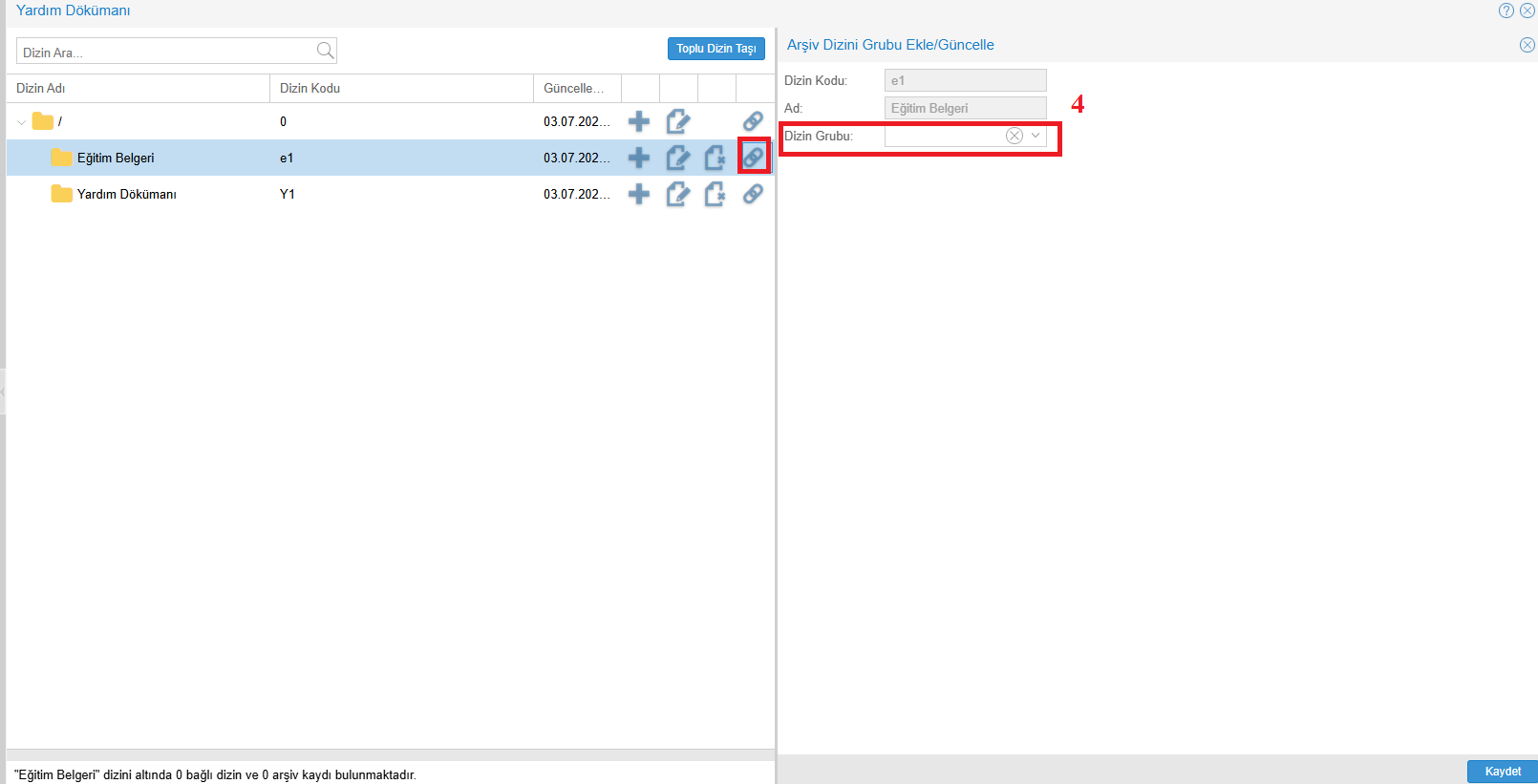Add subdirectory under Eğitim Belgeri
Screen dimensions: 1538x784
(639, 158)
